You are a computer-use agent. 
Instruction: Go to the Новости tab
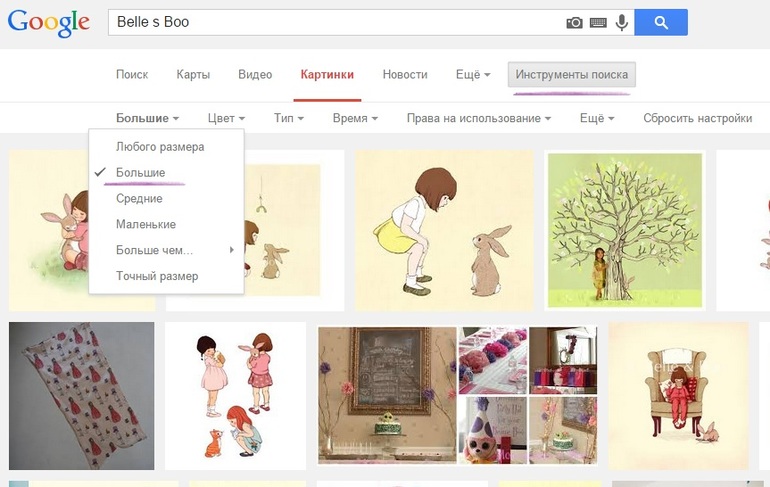[405, 75]
